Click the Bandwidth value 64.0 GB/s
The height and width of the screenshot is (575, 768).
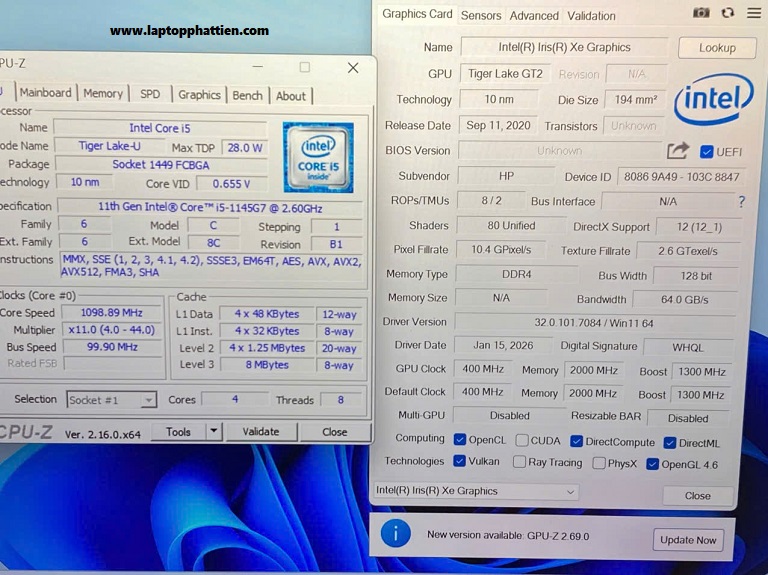685,299
